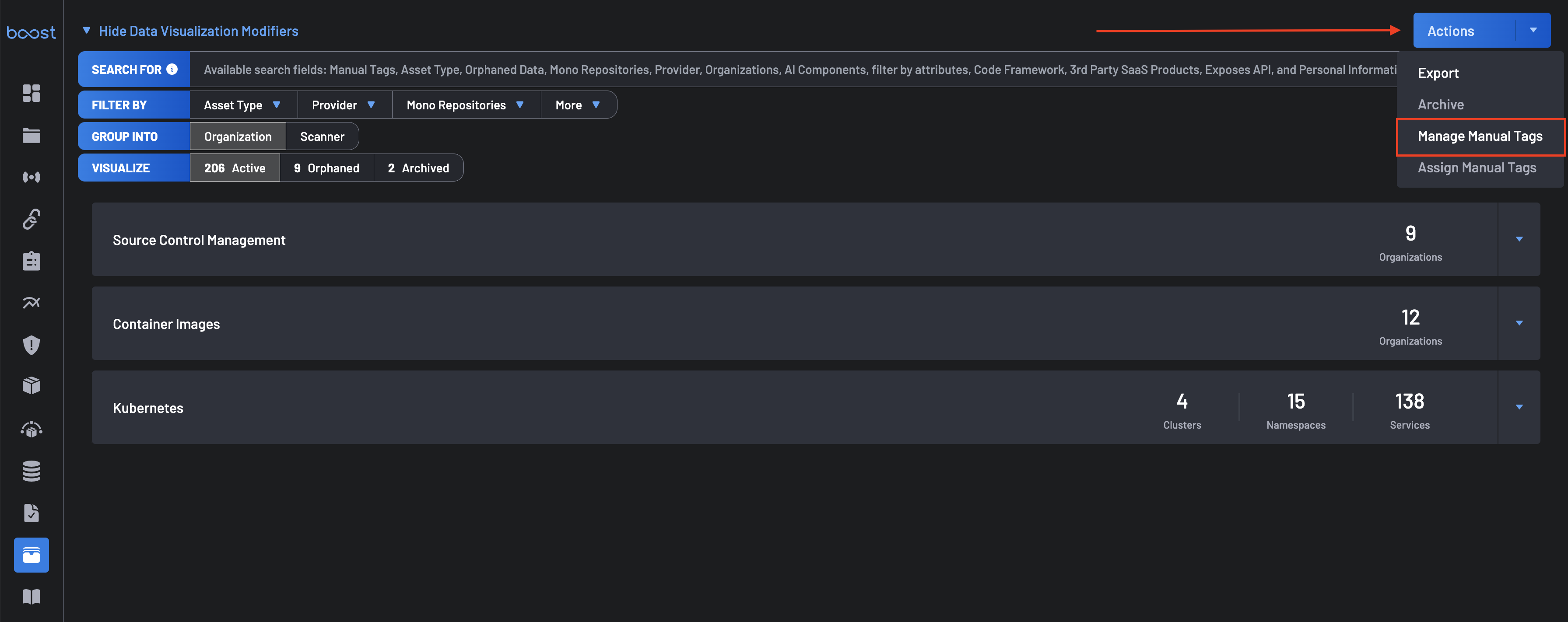1568x622 pixels.
Task: Expand the Container Images row
Action: coord(1519,323)
